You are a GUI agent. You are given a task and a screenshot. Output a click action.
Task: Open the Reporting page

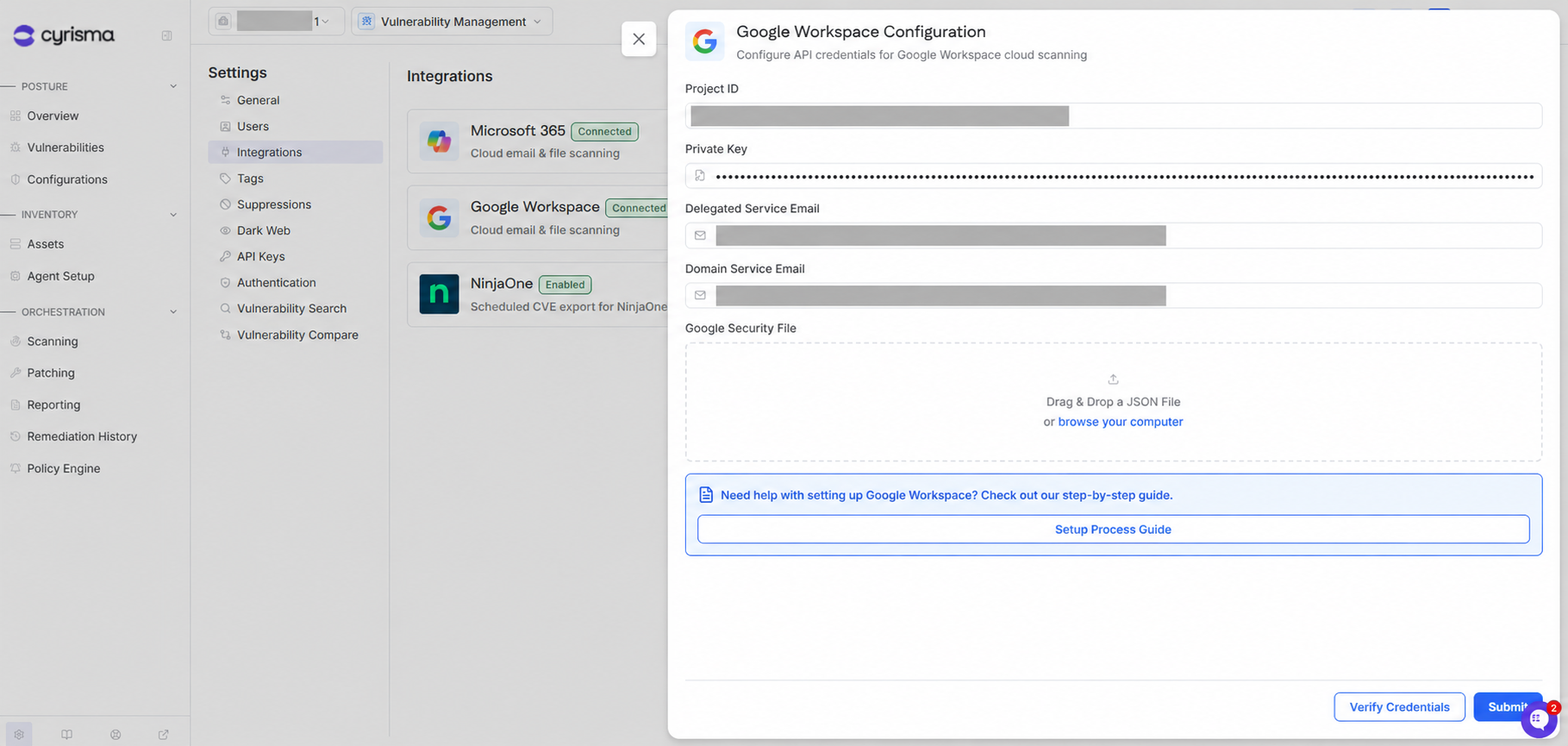53,405
